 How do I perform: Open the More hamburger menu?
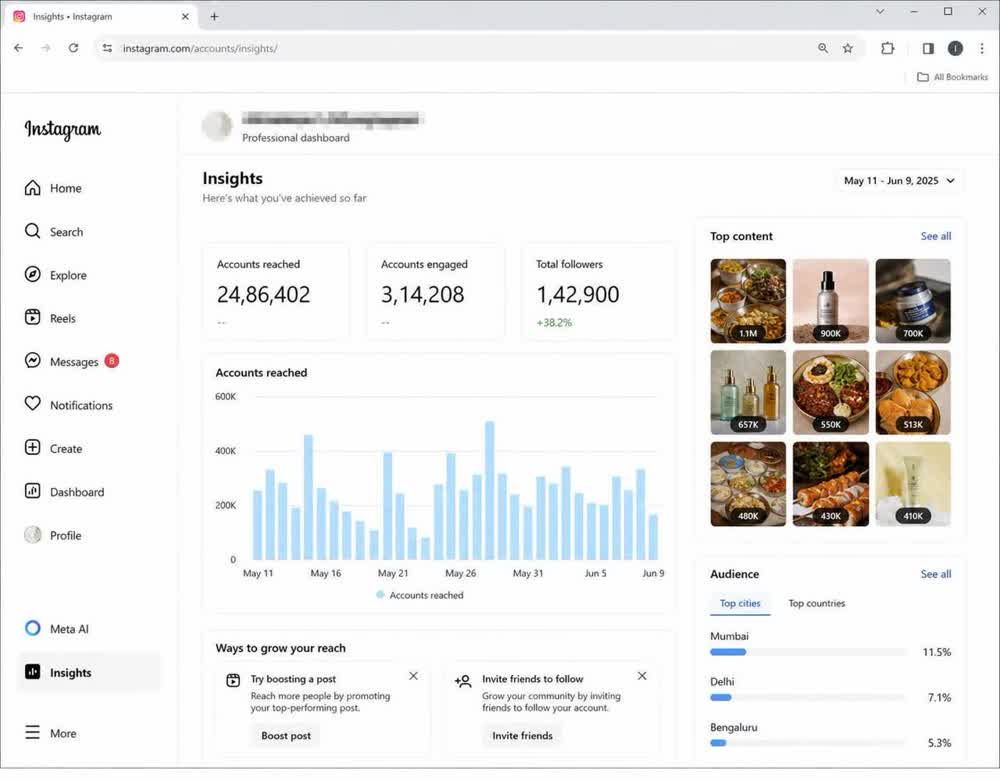coord(33,732)
